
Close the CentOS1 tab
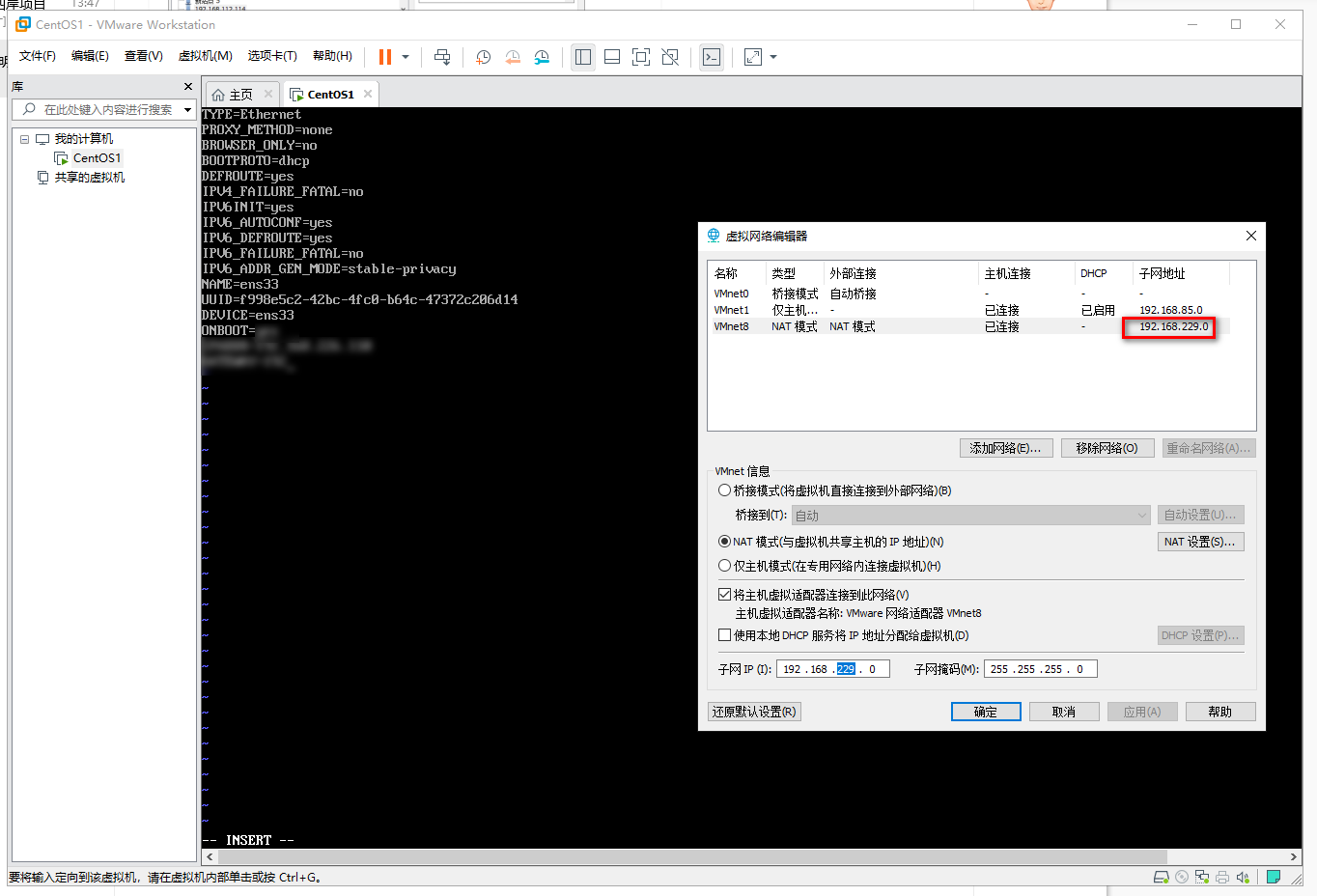(368, 94)
